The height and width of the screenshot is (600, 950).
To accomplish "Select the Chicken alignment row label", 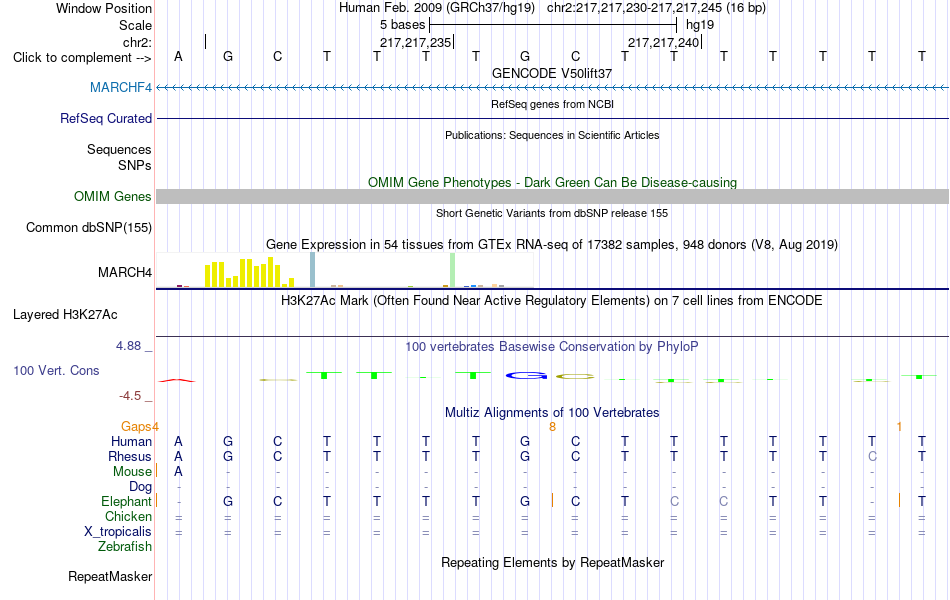I will pos(128,516).
